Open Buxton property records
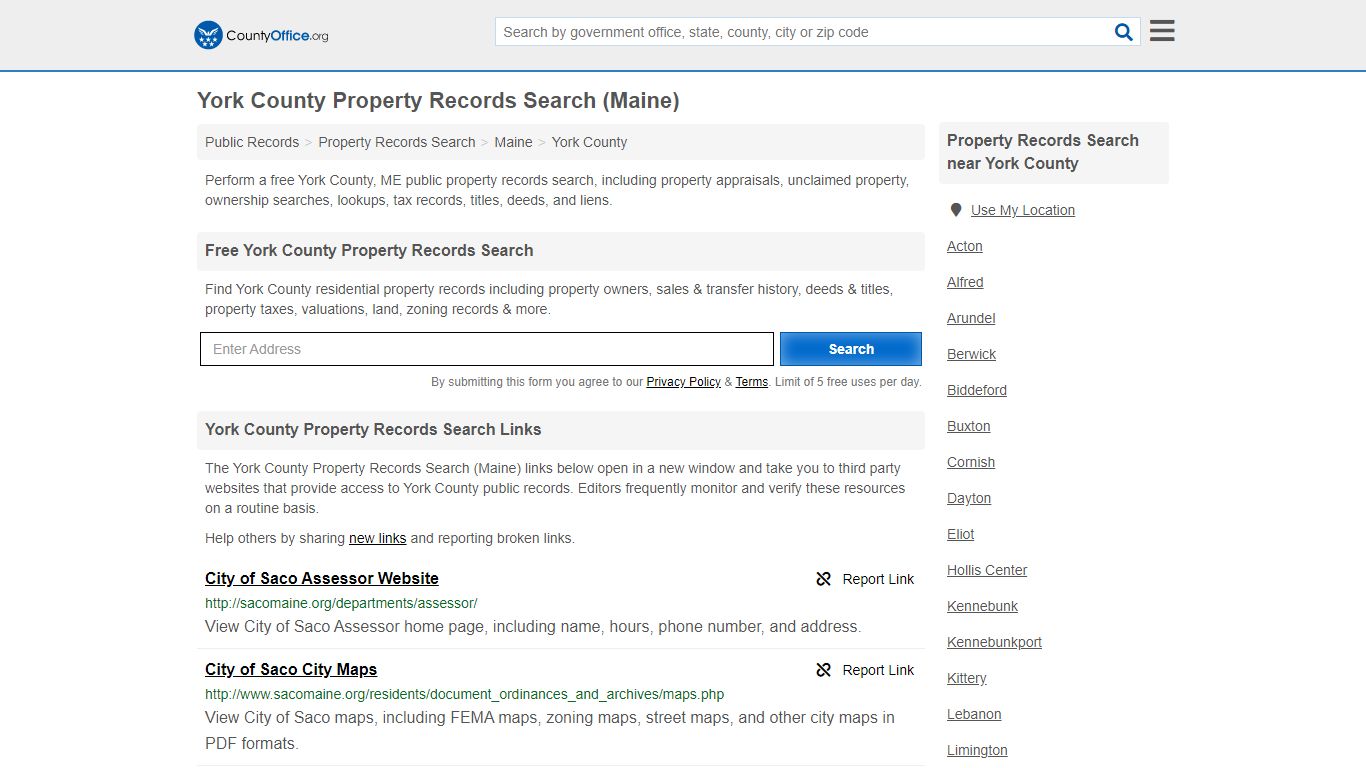The height and width of the screenshot is (768, 1366). click(x=969, y=426)
